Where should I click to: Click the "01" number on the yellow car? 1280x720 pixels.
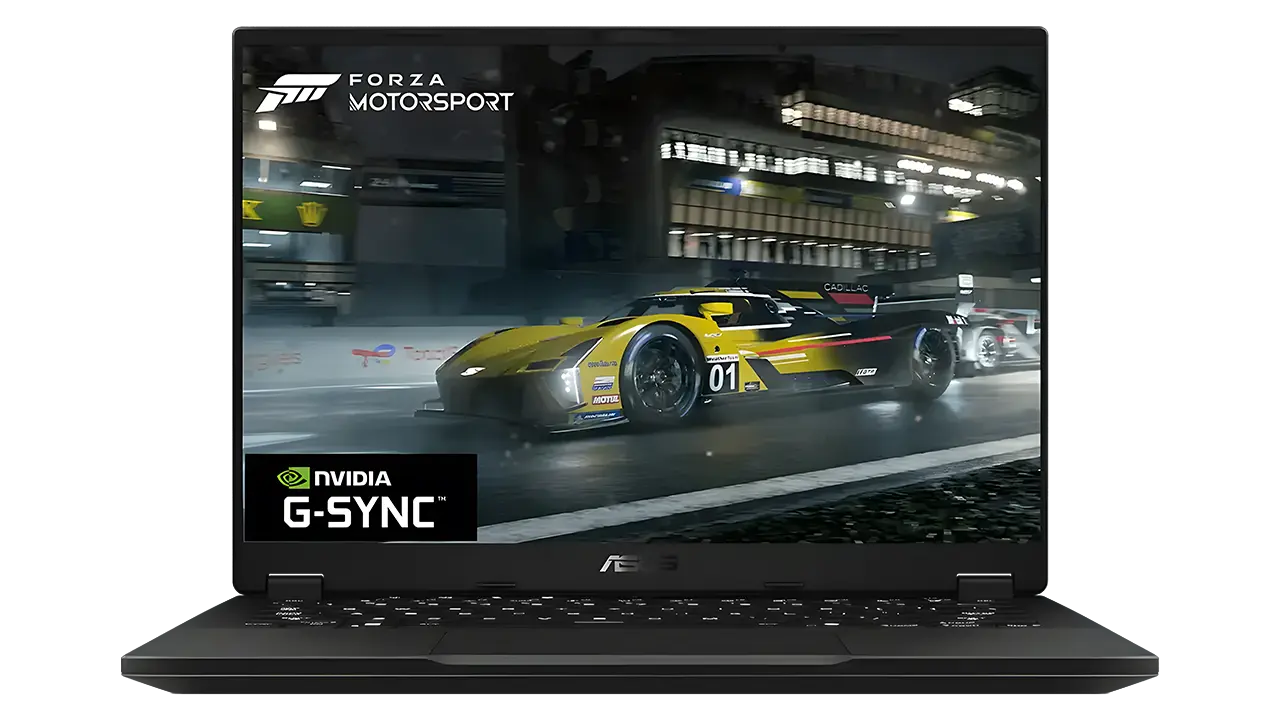(722, 378)
